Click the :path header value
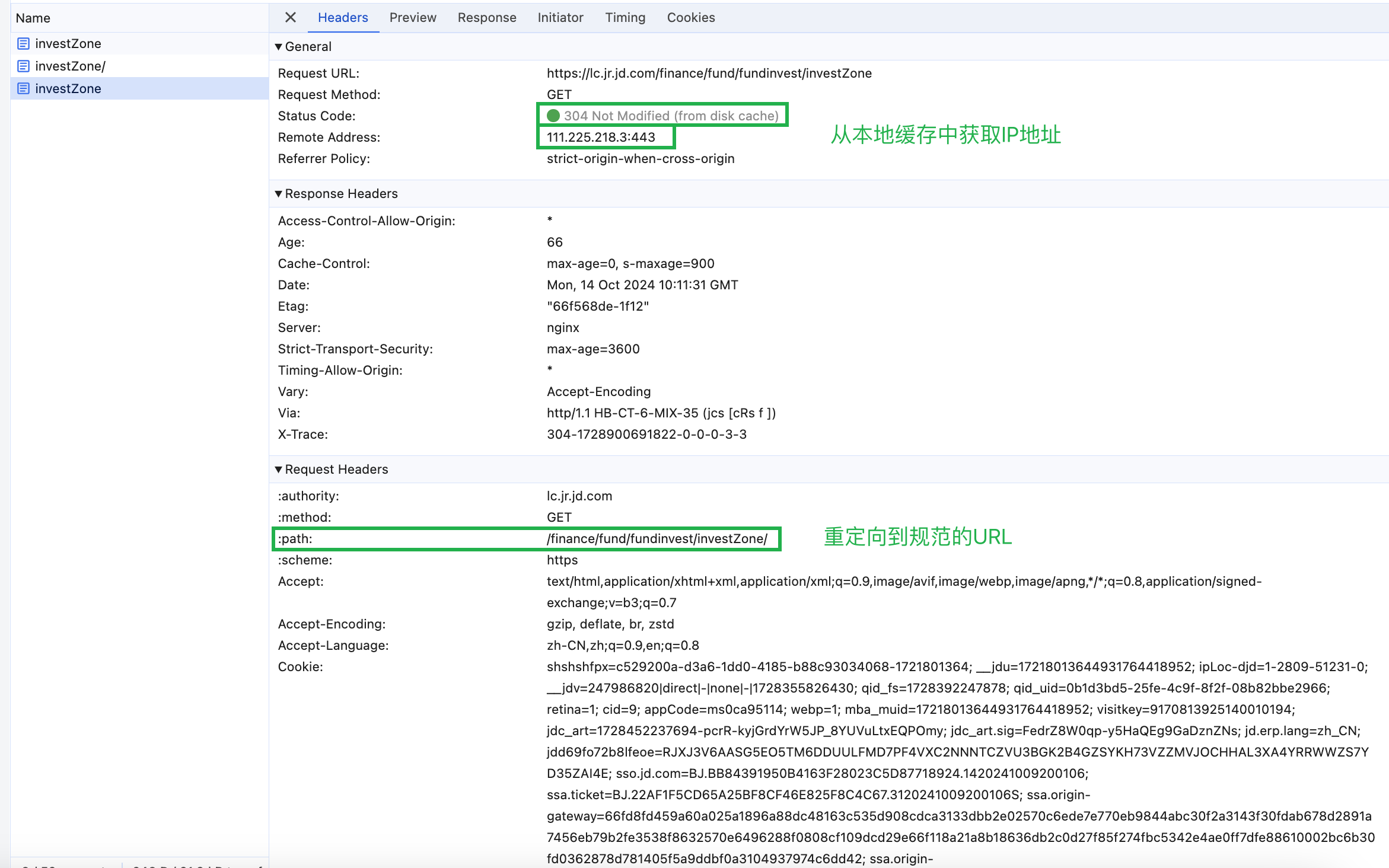 pos(657,538)
